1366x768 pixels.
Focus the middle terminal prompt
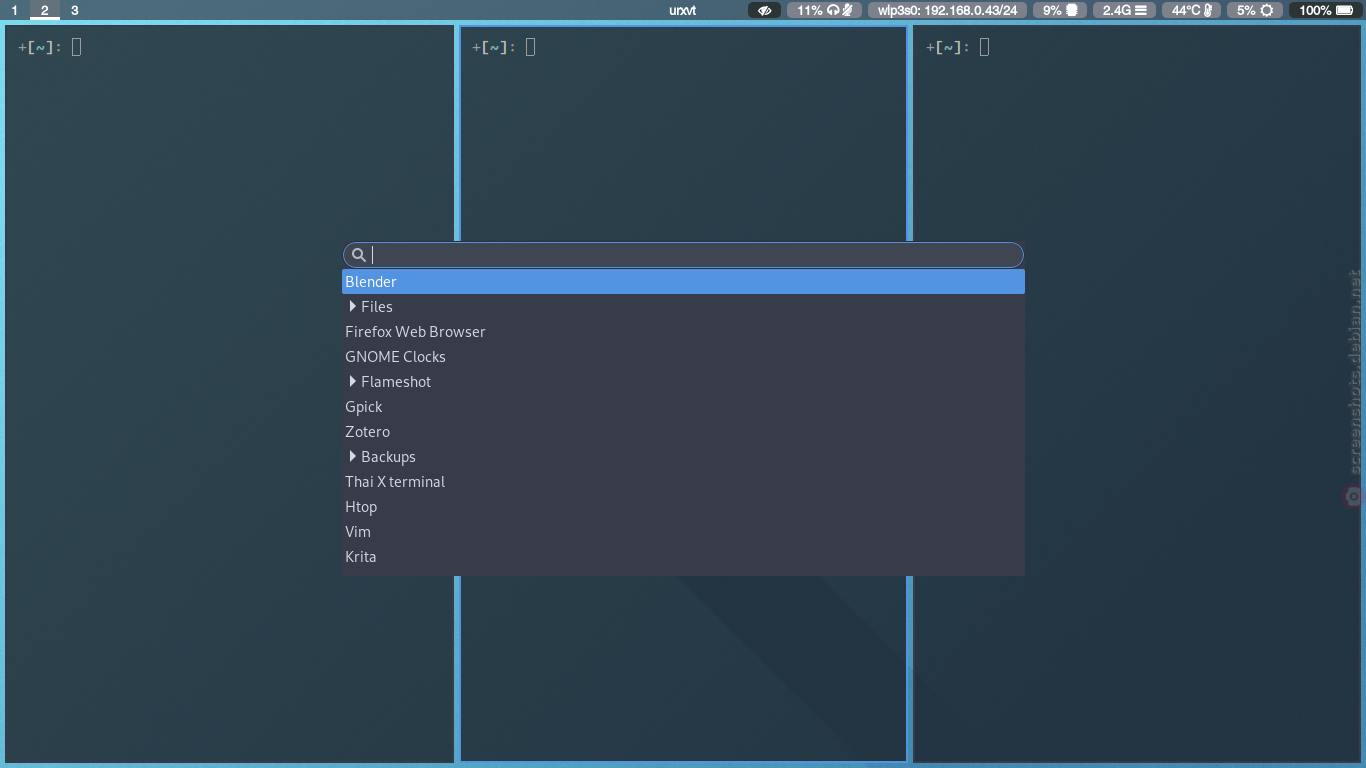[x=503, y=47]
